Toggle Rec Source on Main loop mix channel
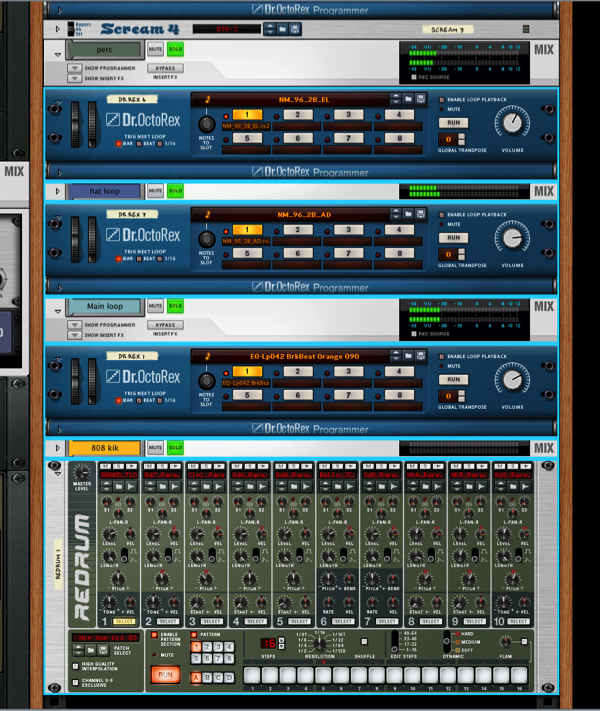The width and height of the screenshot is (600, 711). pyautogui.click(x=414, y=334)
